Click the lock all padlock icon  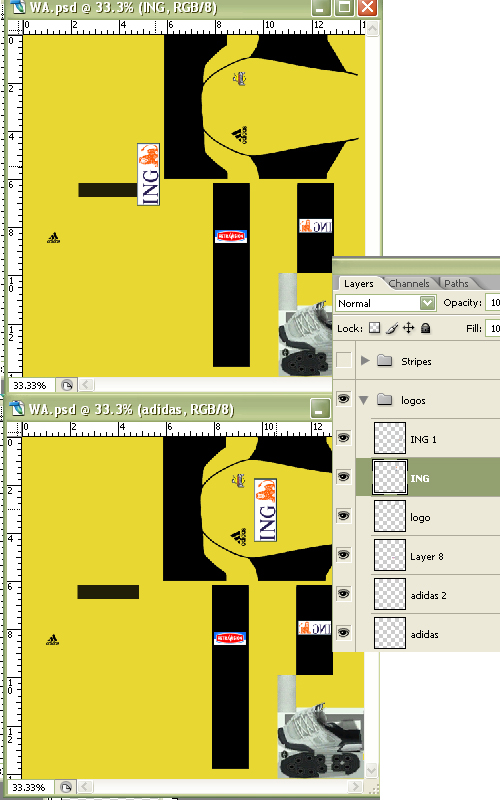426,328
